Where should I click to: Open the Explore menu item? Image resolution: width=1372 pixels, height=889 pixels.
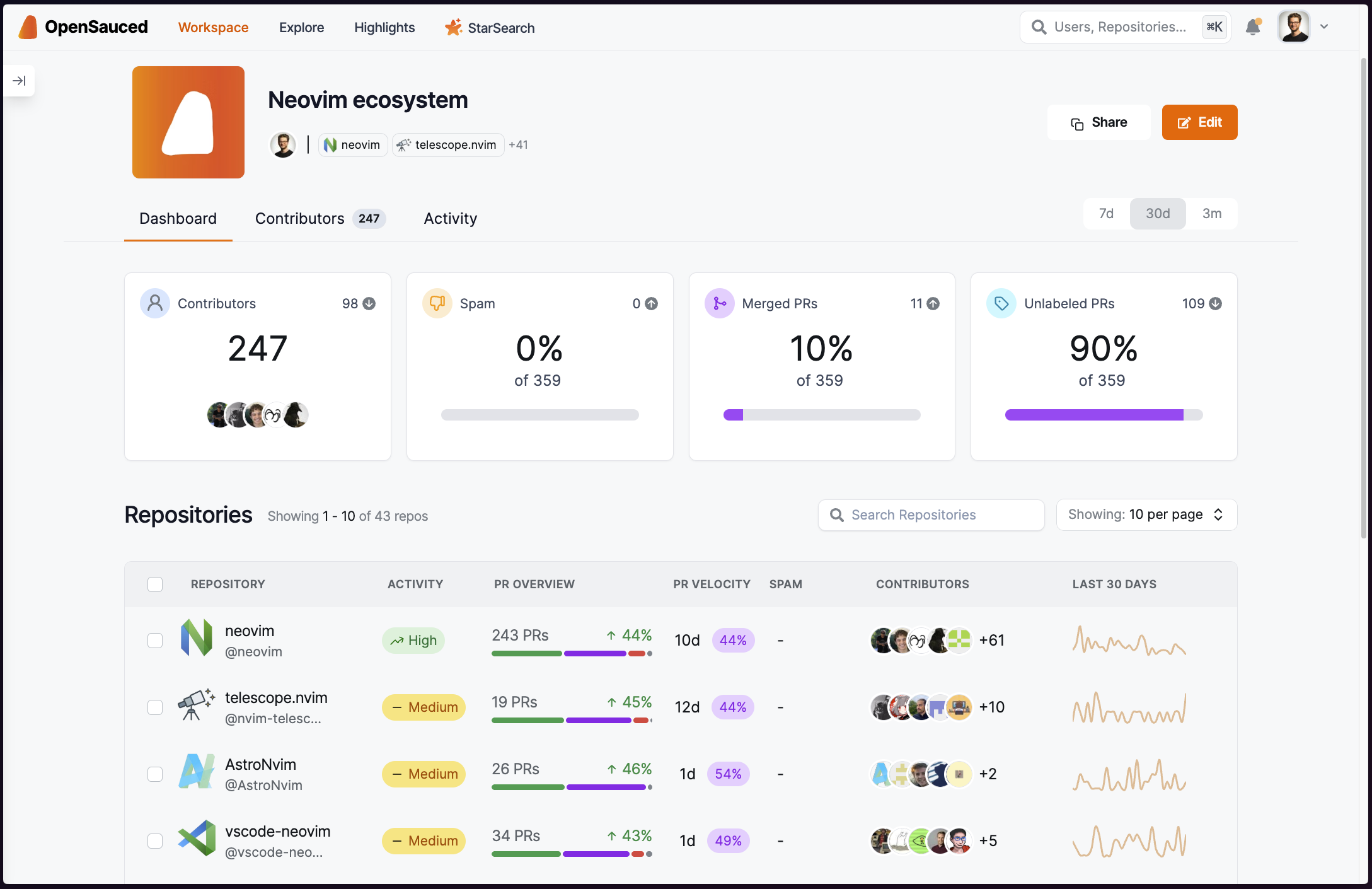click(301, 28)
